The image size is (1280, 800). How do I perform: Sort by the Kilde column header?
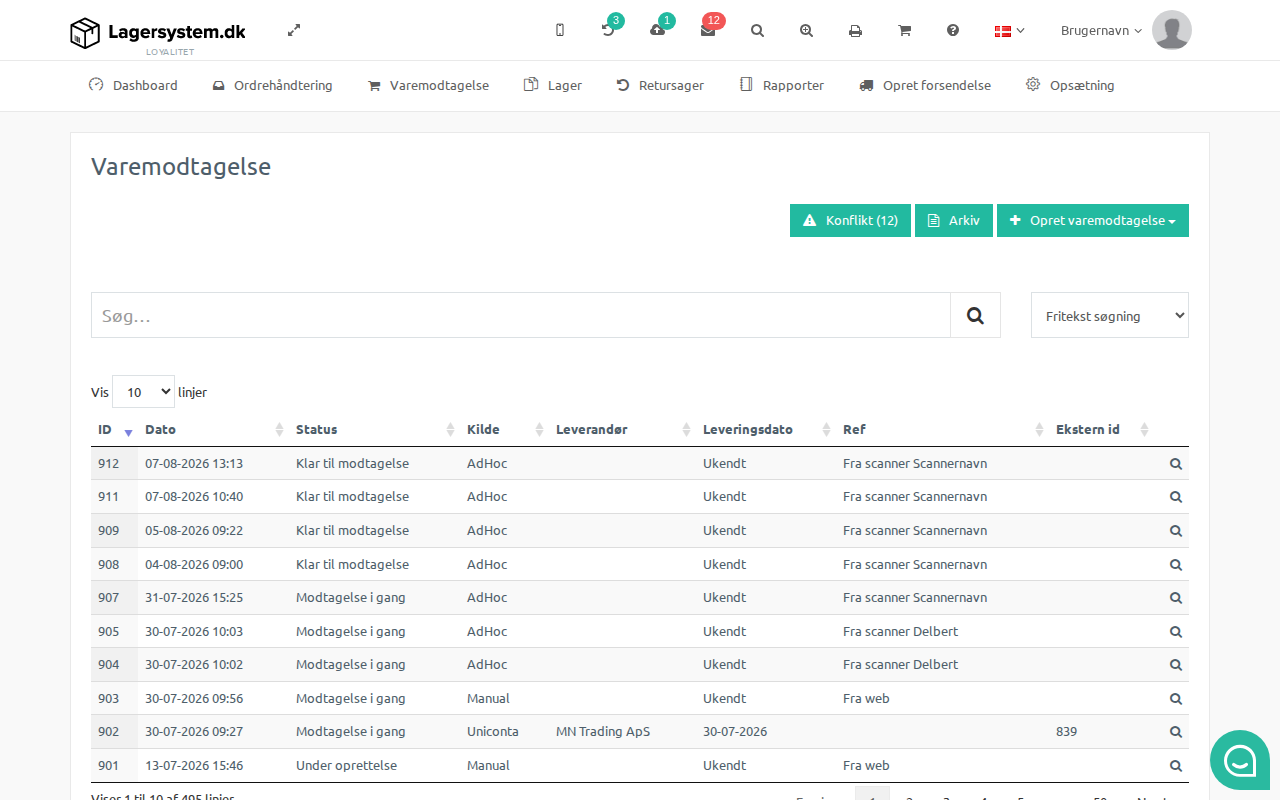tap(504, 430)
